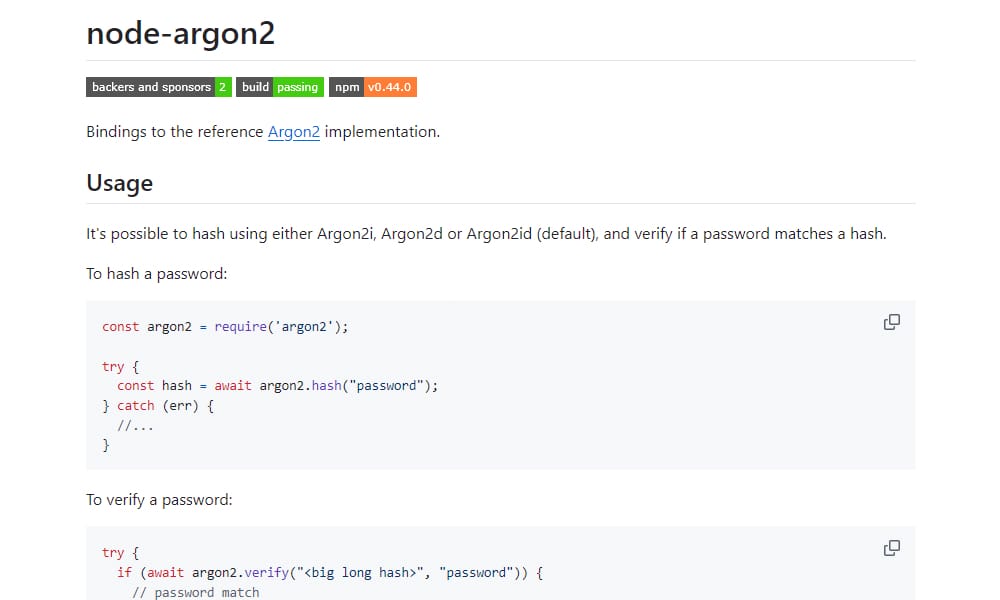Open the Argon2 reference implementation link
Viewport: 1000px width, 600px height.
(293, 131)
